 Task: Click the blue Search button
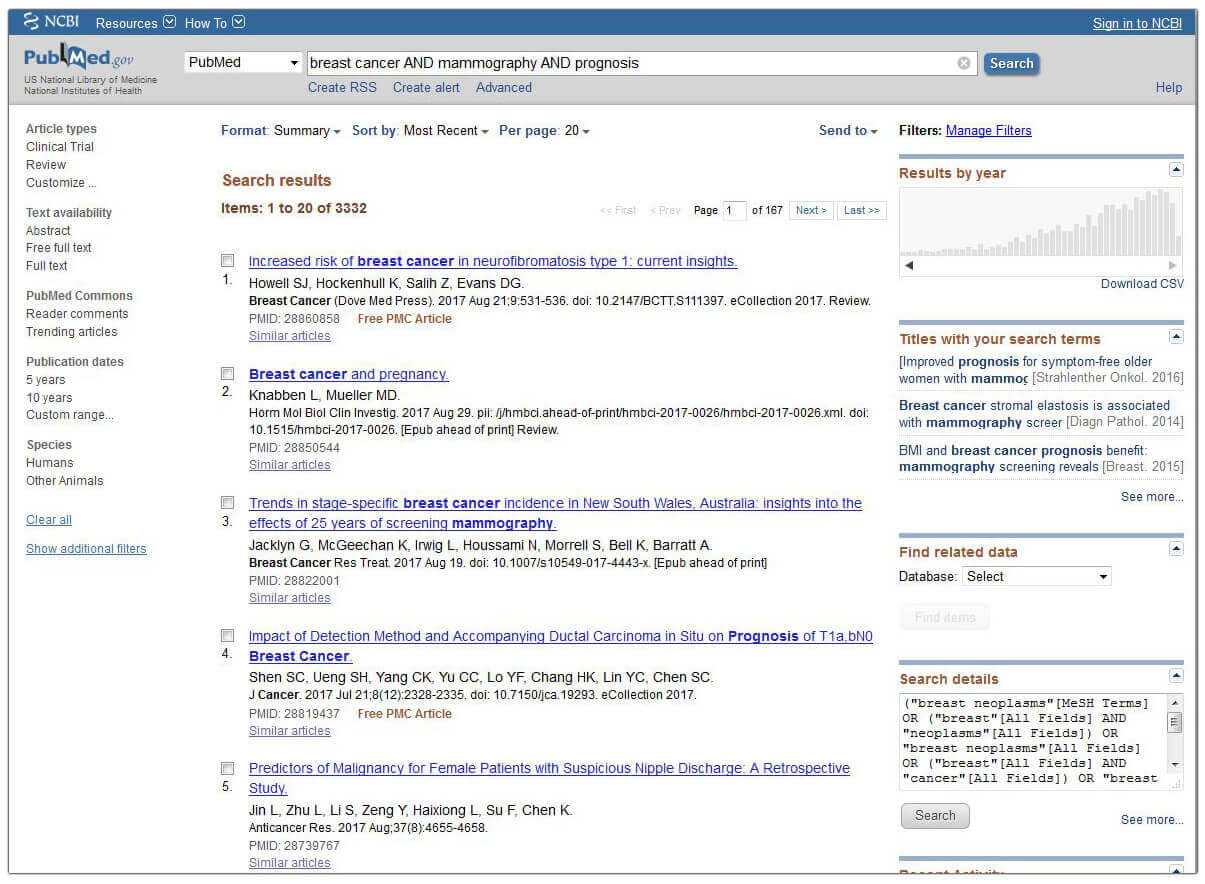click(1011, 63)
